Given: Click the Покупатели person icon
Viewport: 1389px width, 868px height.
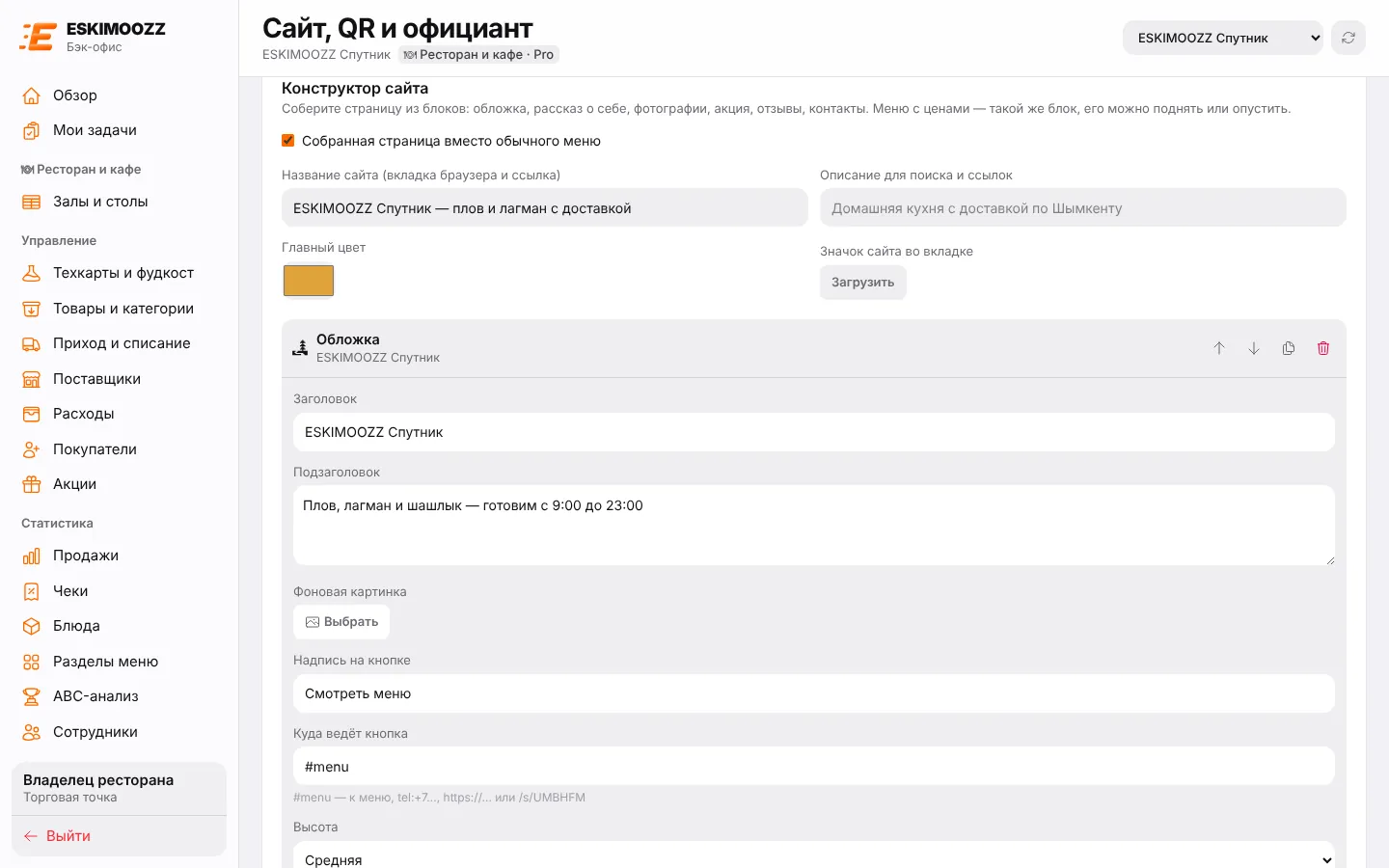Looking at the screenshot, I should [x=32, y=449].
